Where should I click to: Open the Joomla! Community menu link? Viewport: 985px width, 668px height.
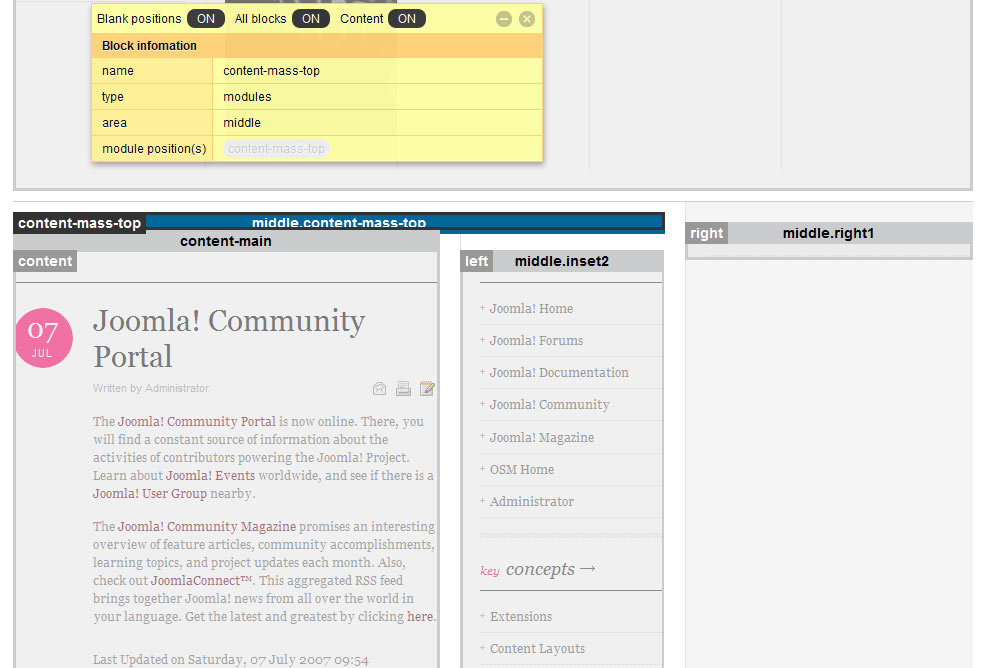[550, 405]
